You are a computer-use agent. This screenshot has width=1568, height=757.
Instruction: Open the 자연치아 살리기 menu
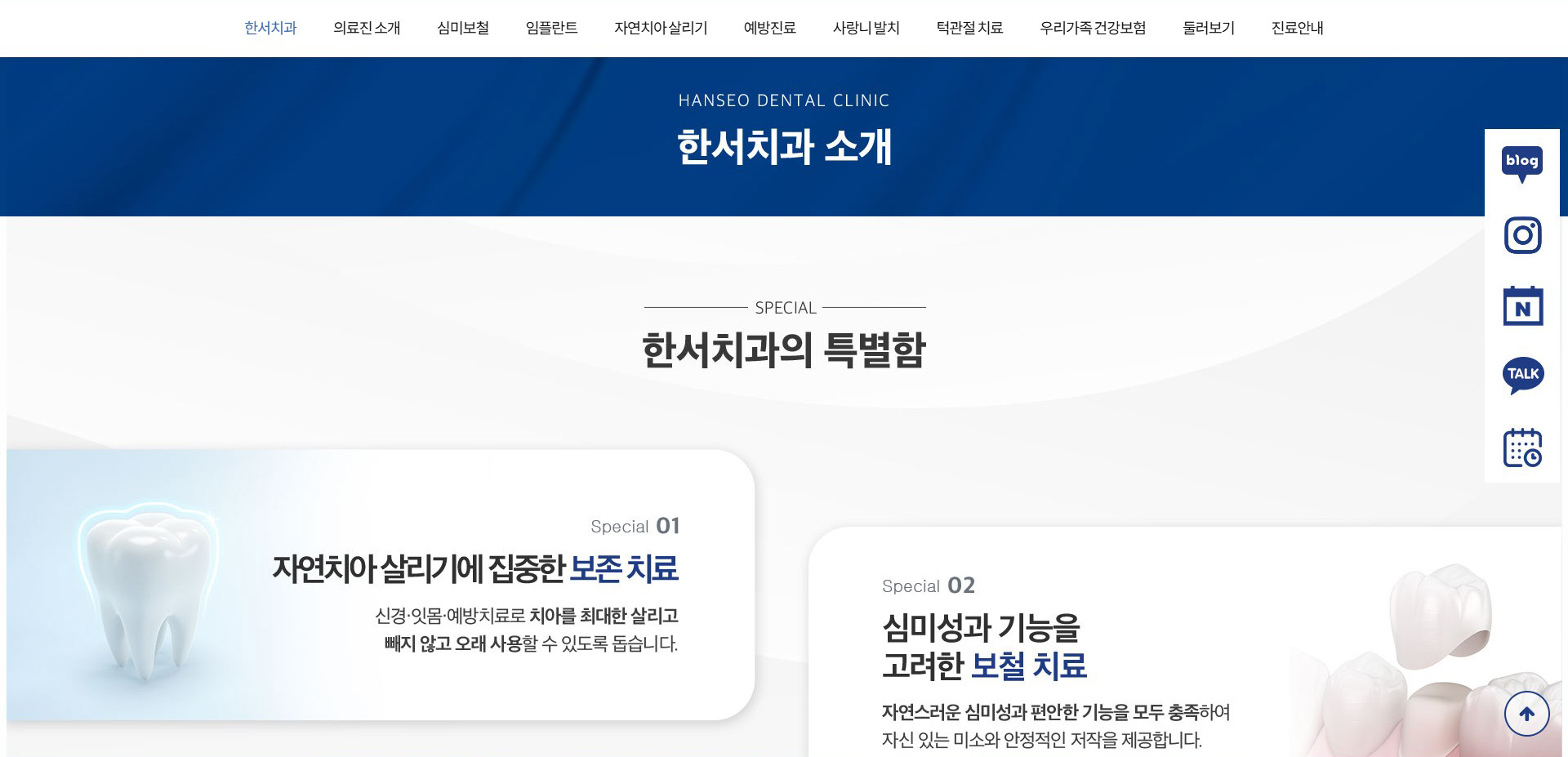click(661, 28)
